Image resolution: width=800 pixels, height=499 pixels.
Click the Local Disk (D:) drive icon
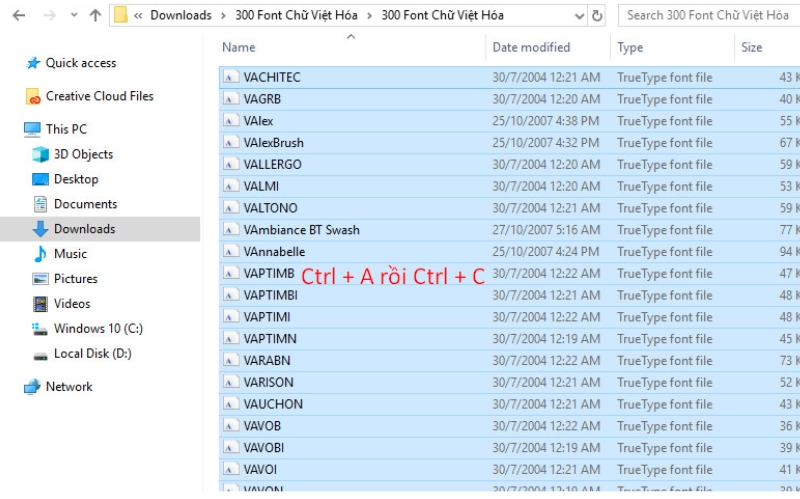[x=40, y=356]
